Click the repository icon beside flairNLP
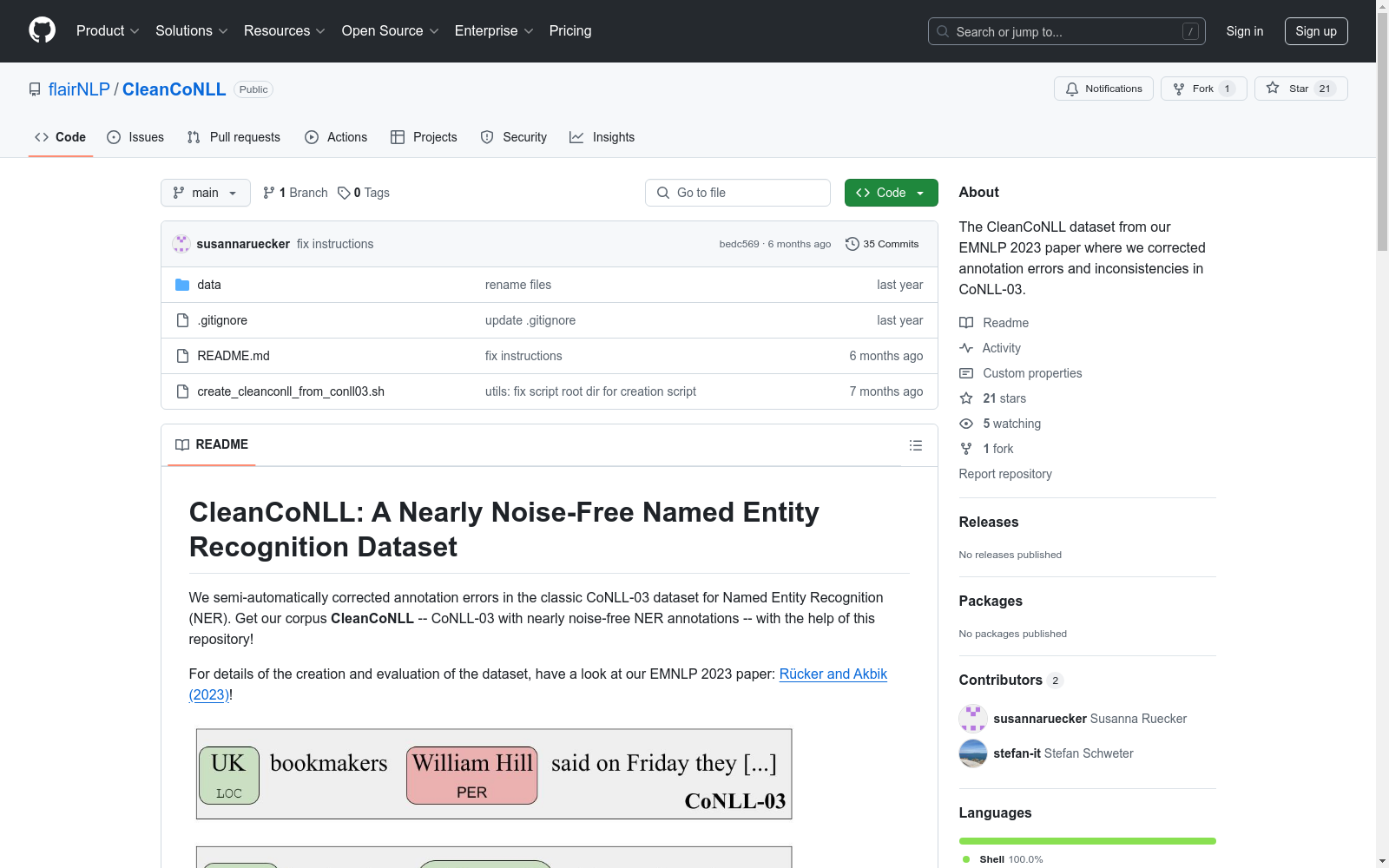 [35, 89]
